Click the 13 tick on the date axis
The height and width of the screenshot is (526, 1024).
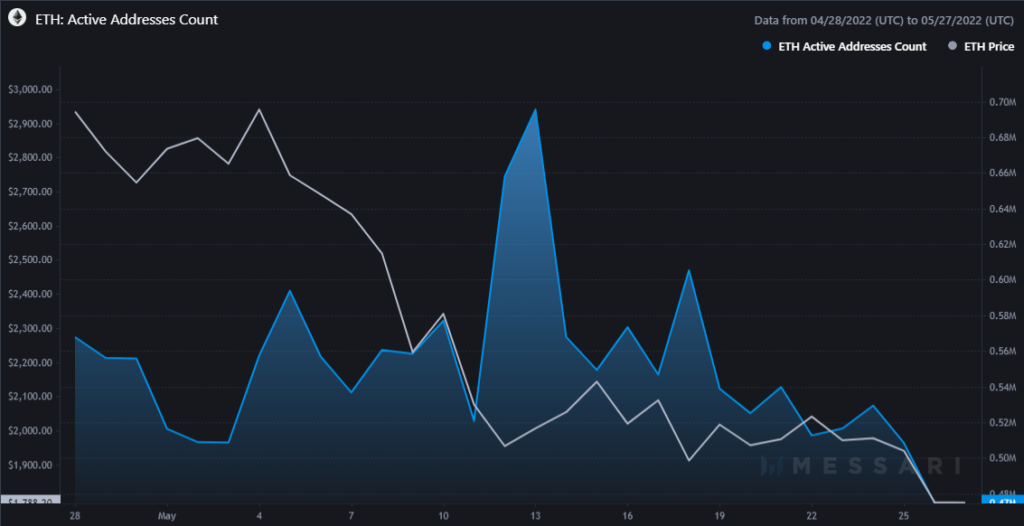(536, 516)
